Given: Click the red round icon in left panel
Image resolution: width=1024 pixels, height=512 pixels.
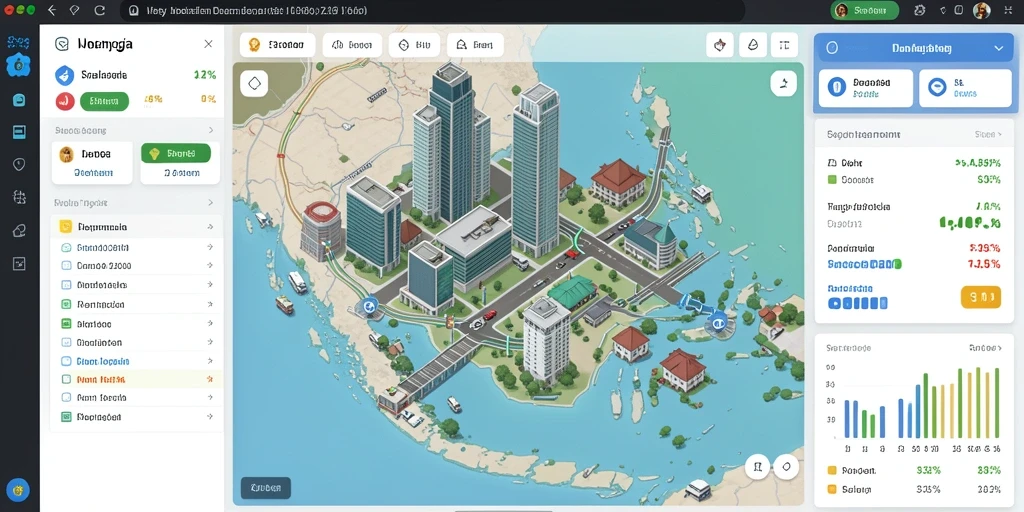Looking at the screenshot, I should tap(64, 101).
